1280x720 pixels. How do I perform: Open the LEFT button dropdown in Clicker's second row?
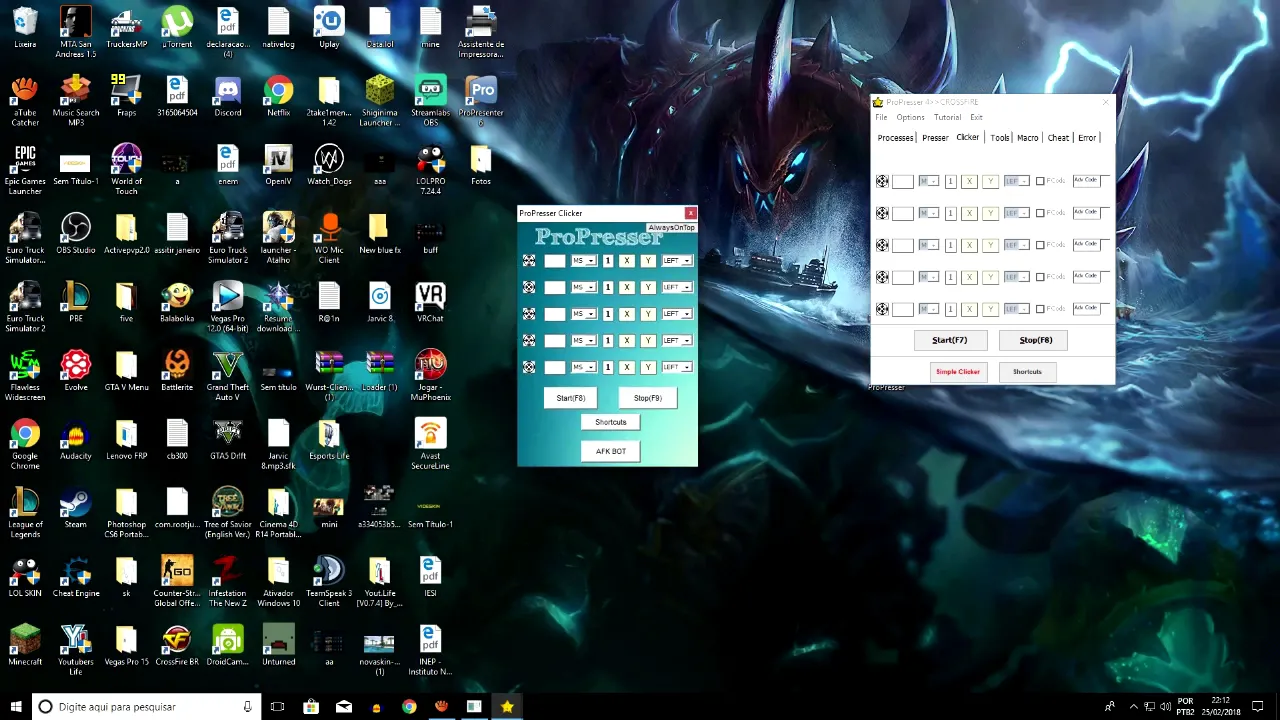click(x=677, y=287)
